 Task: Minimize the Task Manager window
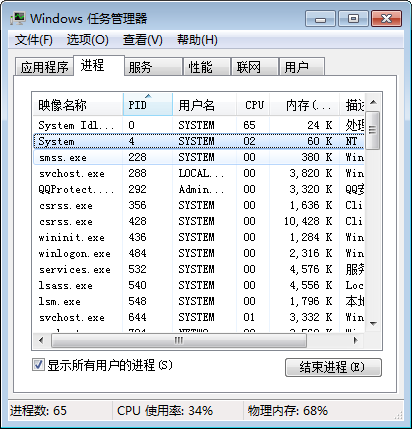pos(320,19)
